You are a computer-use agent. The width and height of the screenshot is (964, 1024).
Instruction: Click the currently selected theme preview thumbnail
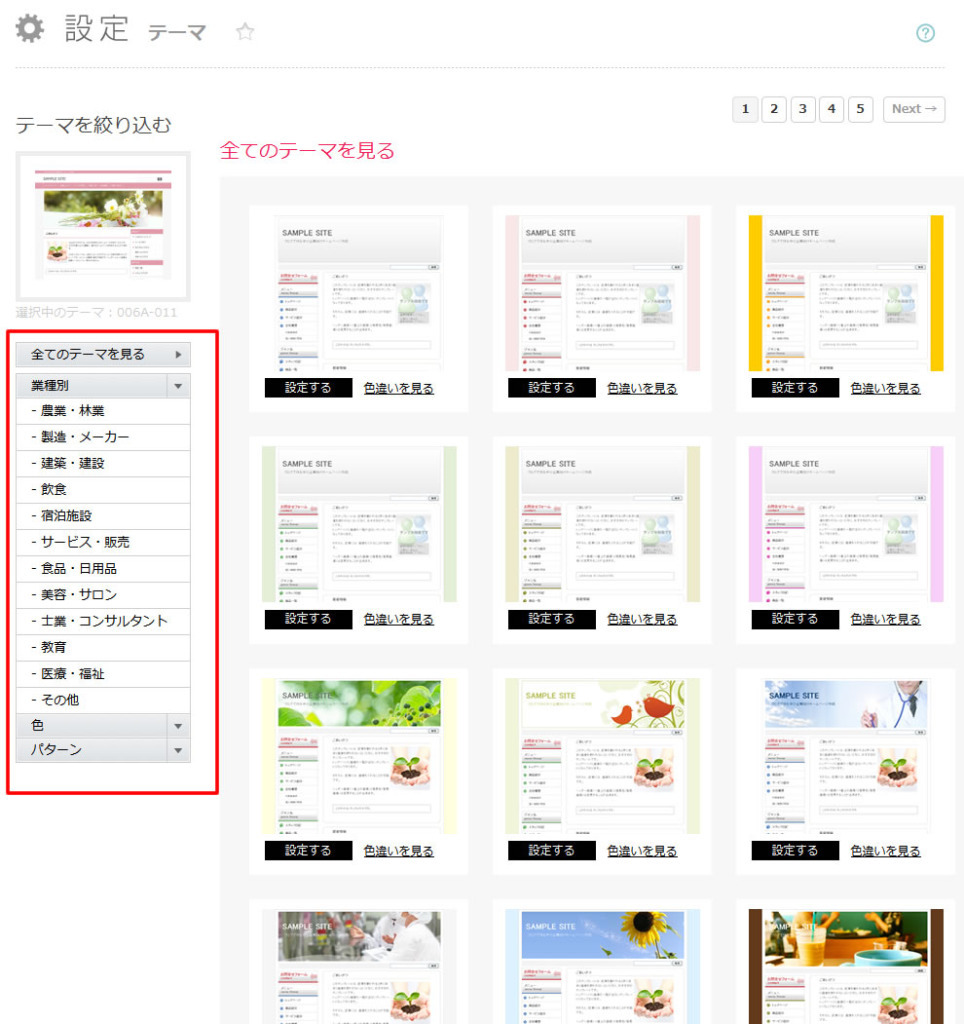[103, 225]
